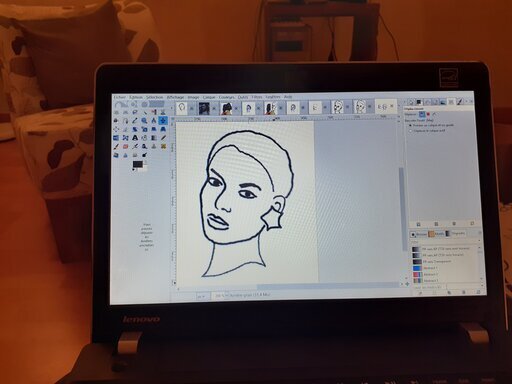Click the dark foreground color swatch

tap(138, 164)
